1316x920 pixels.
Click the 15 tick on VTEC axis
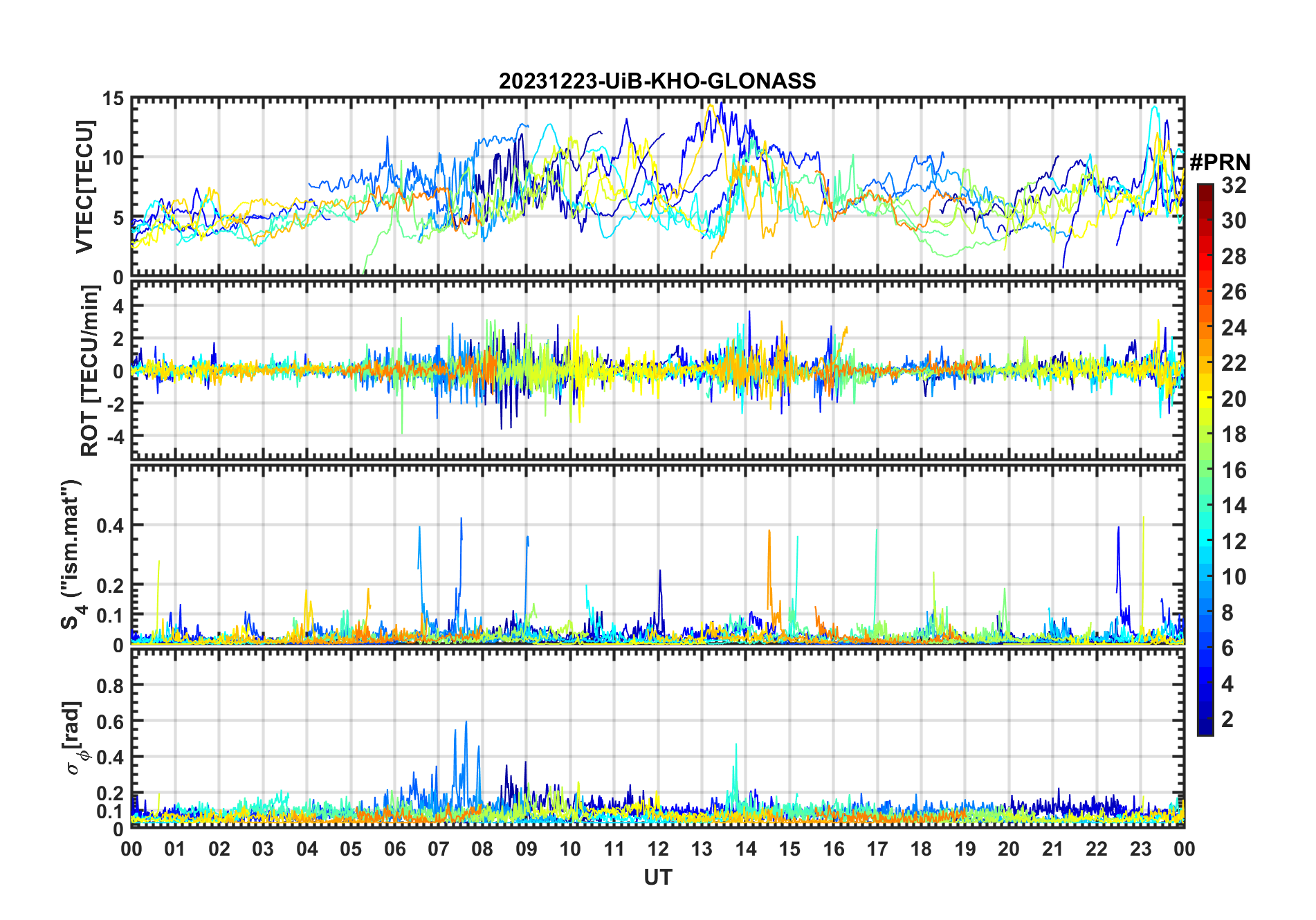pyautogui.click(x=113, y=98)
